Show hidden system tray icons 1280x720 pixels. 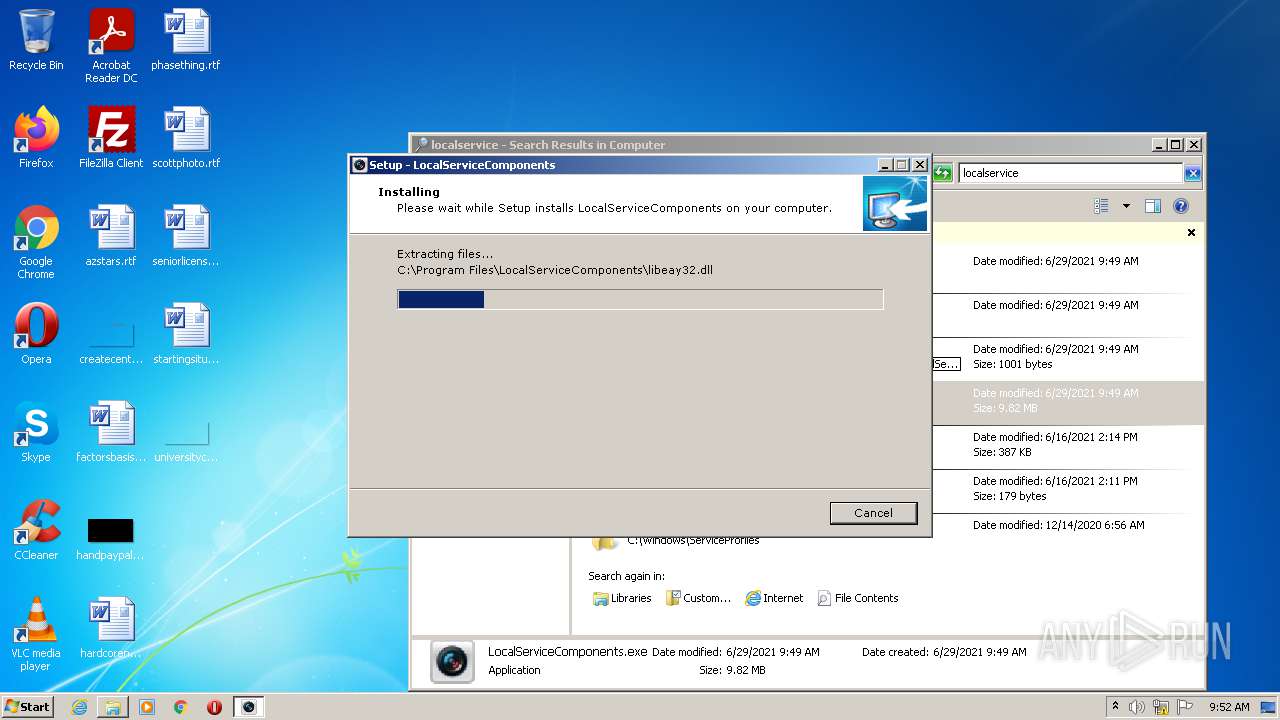pos(1116,706)
